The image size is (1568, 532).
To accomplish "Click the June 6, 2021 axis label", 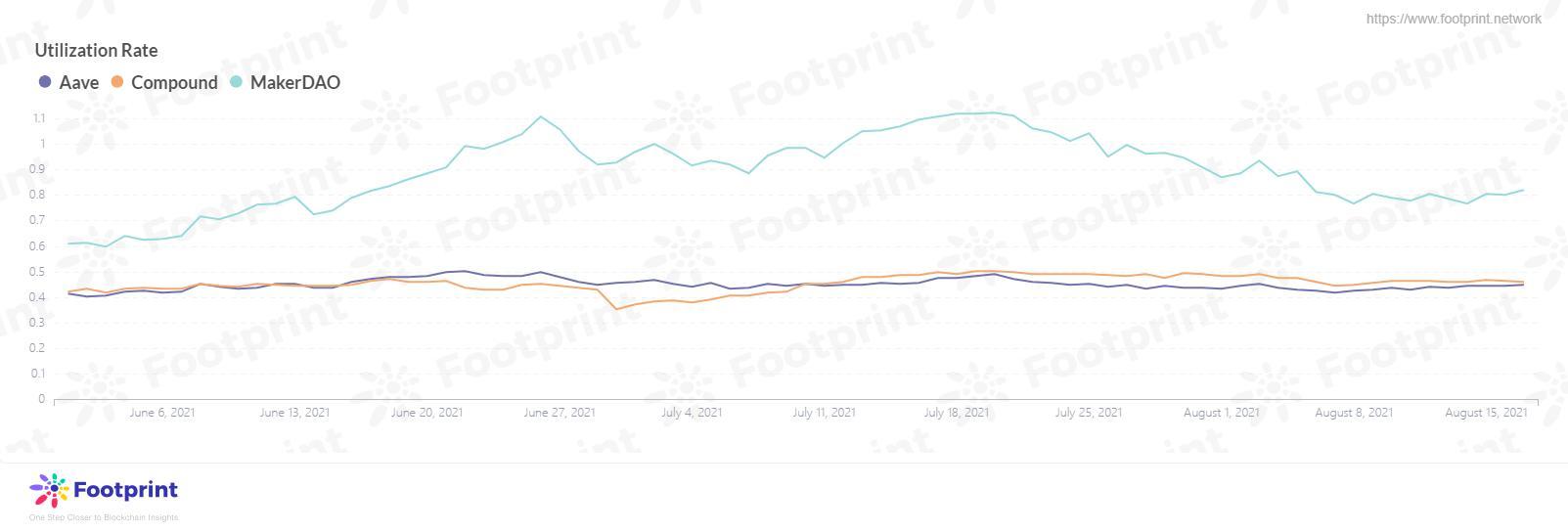I will point(162,413).
